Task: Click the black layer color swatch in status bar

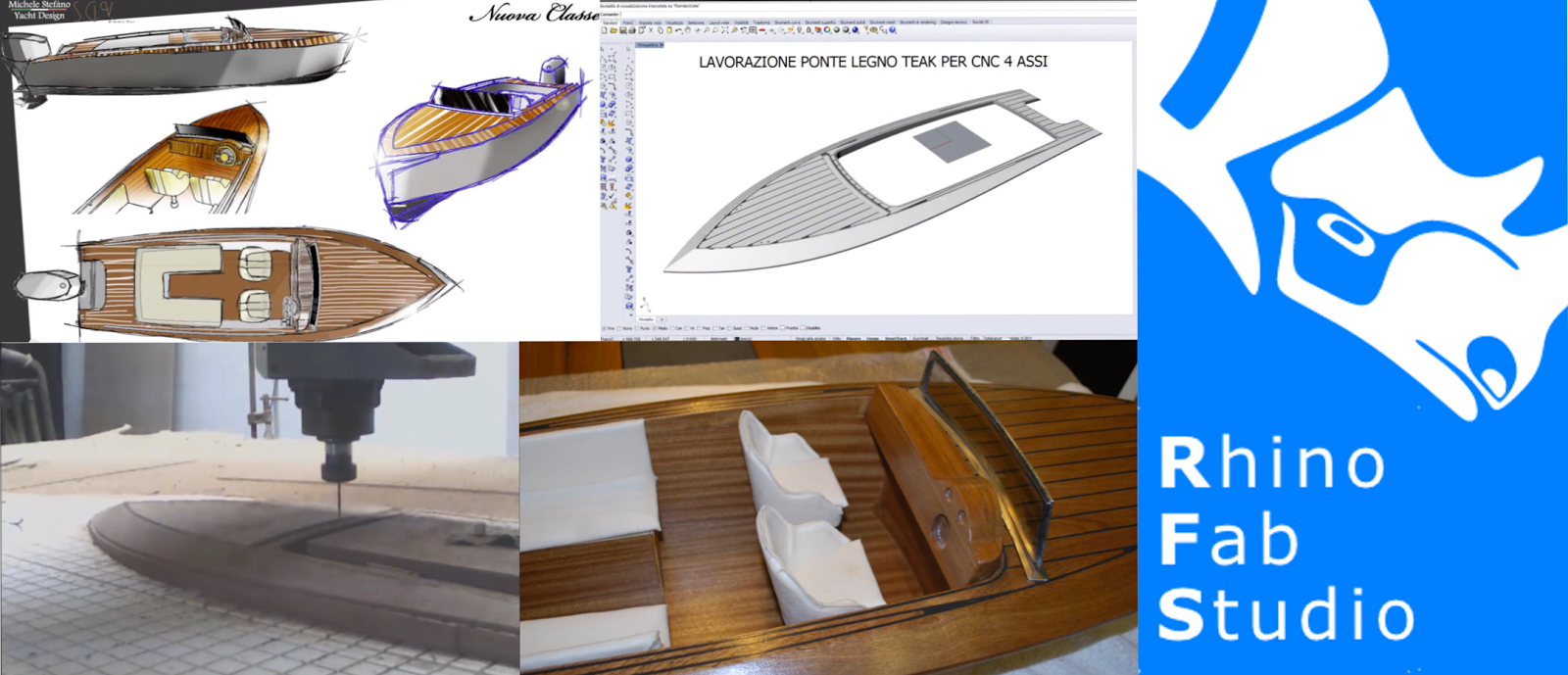Action: (737, 339)
